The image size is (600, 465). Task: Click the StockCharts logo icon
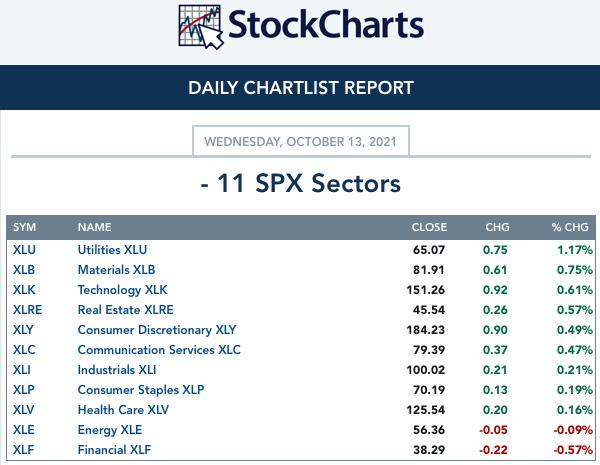[x=201, y=26]
